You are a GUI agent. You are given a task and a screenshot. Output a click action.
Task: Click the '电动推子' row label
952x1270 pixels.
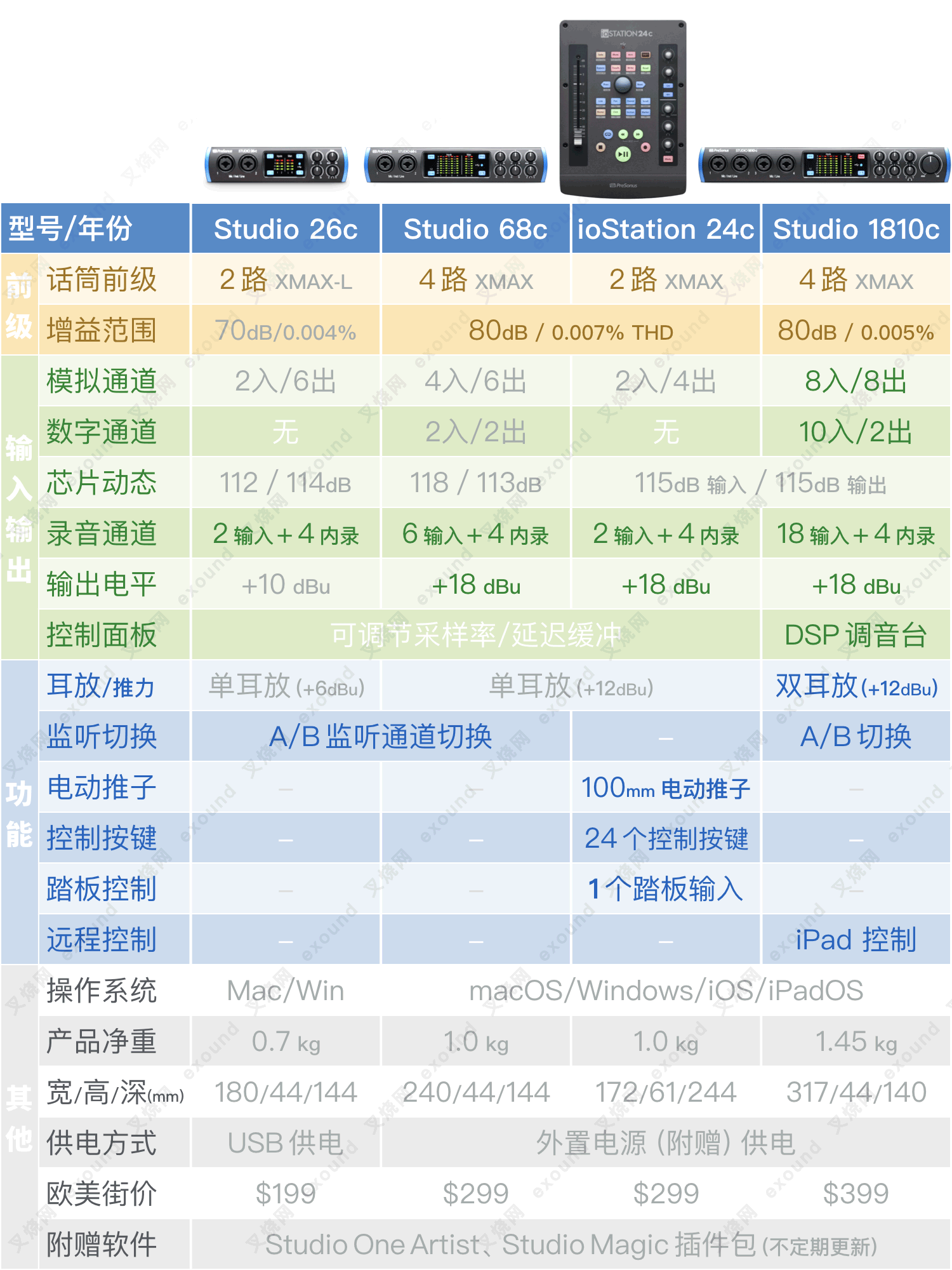[114, 787]
